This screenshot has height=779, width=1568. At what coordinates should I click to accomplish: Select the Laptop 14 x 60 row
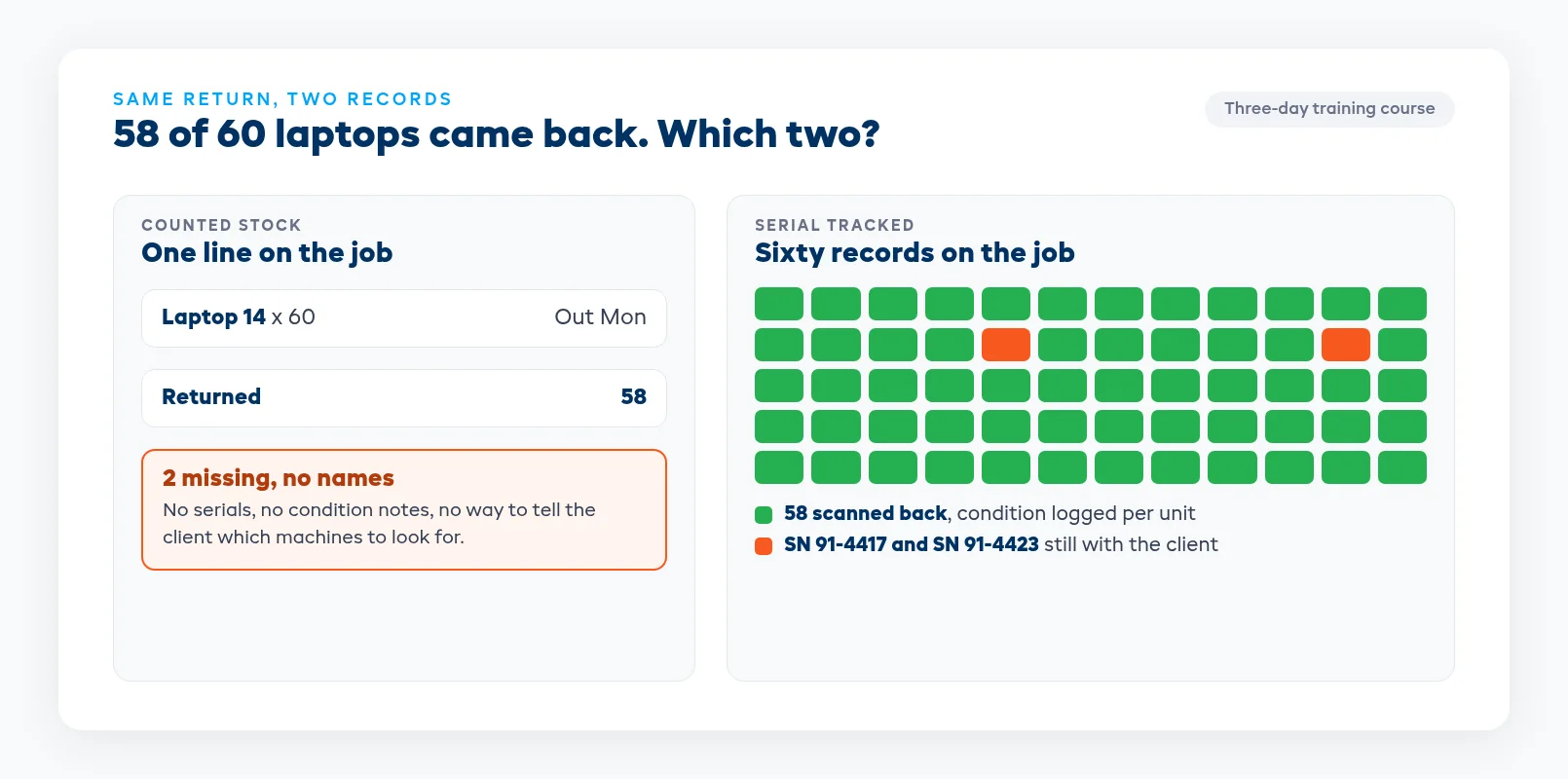click(x=404, y=318)
